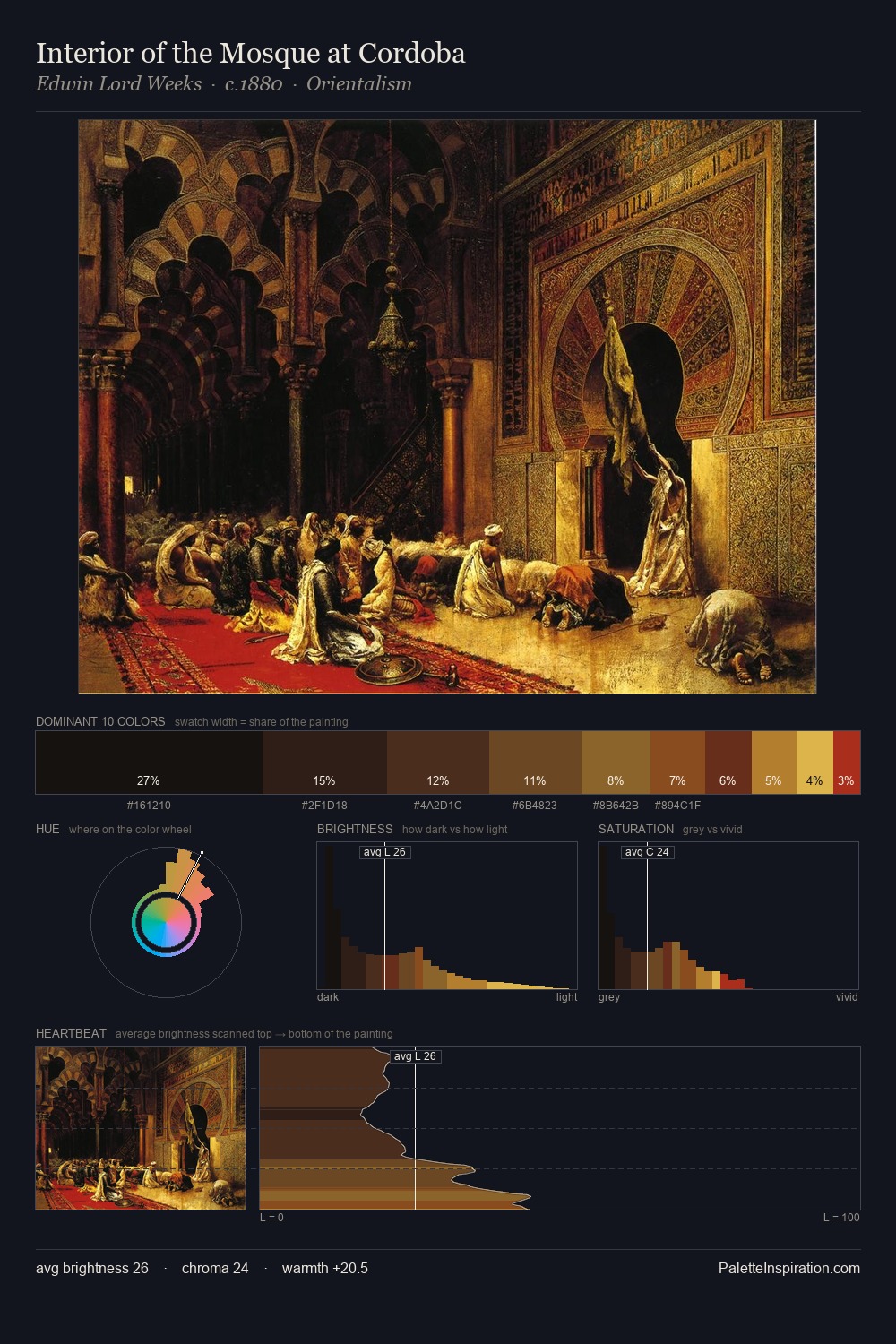Click 'how dark vs how light' caption
896x1344 pixels.
tap(454, 830)
